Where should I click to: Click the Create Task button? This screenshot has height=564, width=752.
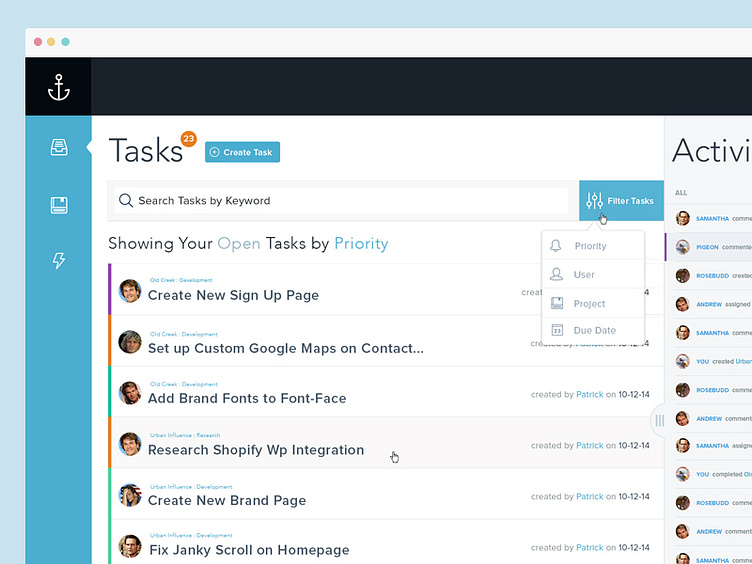click(242, 152)
